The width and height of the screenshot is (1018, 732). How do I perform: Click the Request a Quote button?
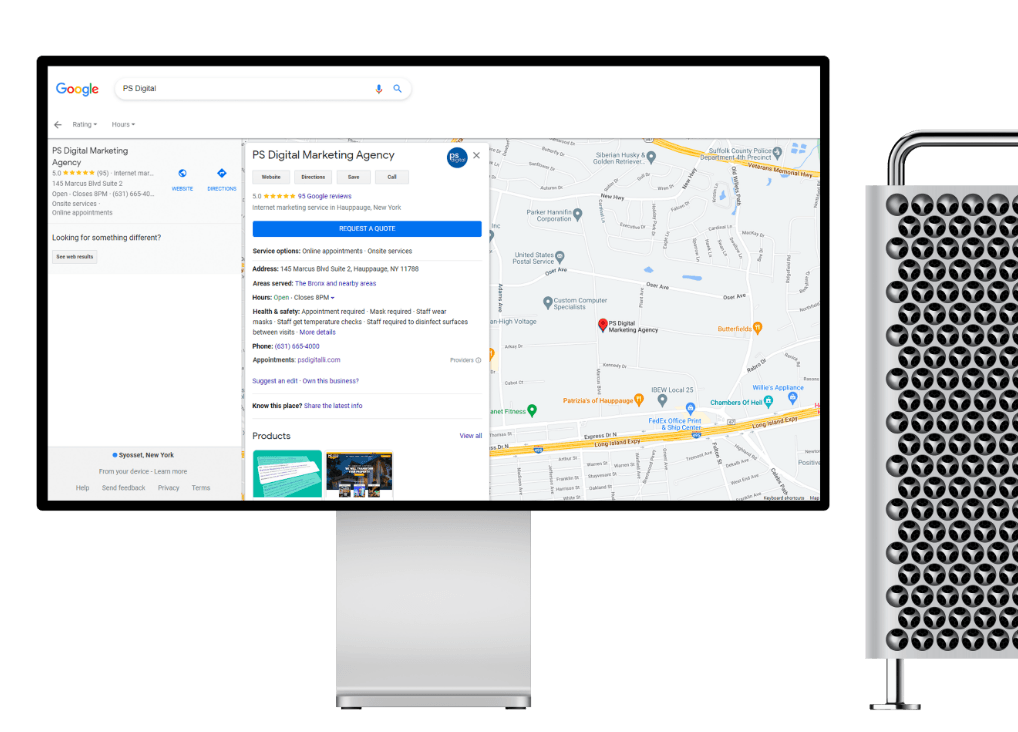pyautogui.click(x=367, y=229)
